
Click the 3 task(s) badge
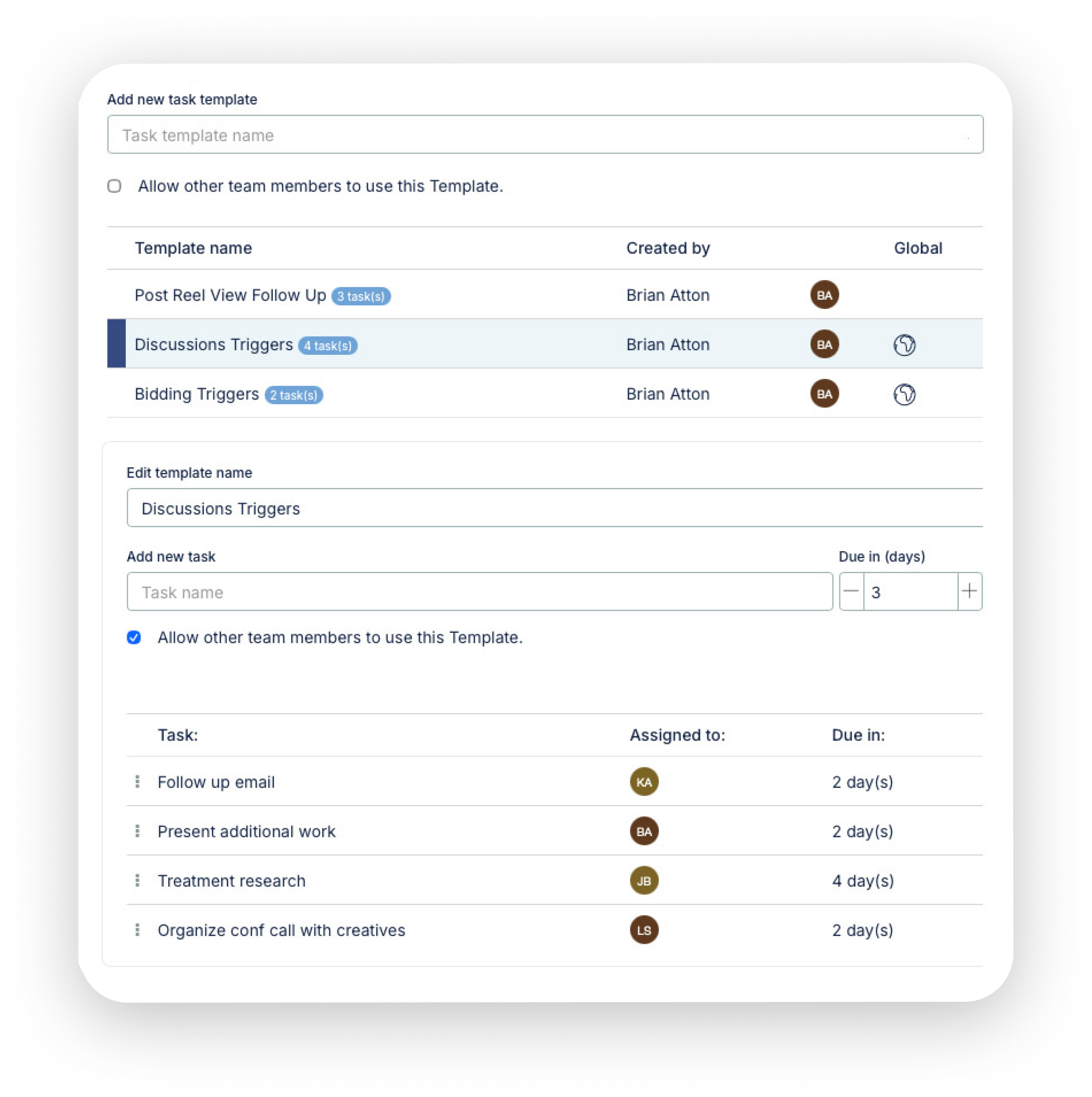click(361, 296)
